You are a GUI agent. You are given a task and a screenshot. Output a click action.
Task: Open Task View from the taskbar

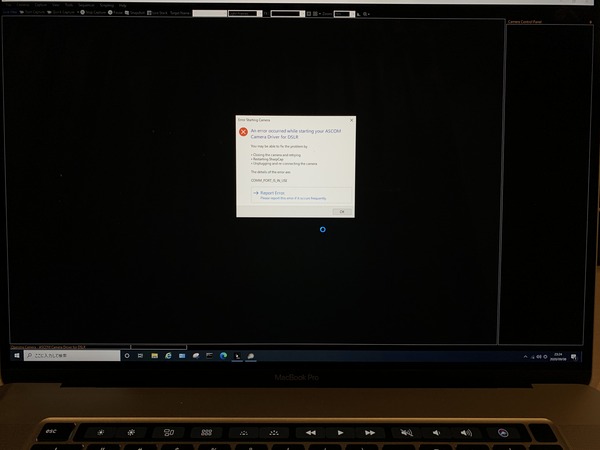tap(140, 356)
